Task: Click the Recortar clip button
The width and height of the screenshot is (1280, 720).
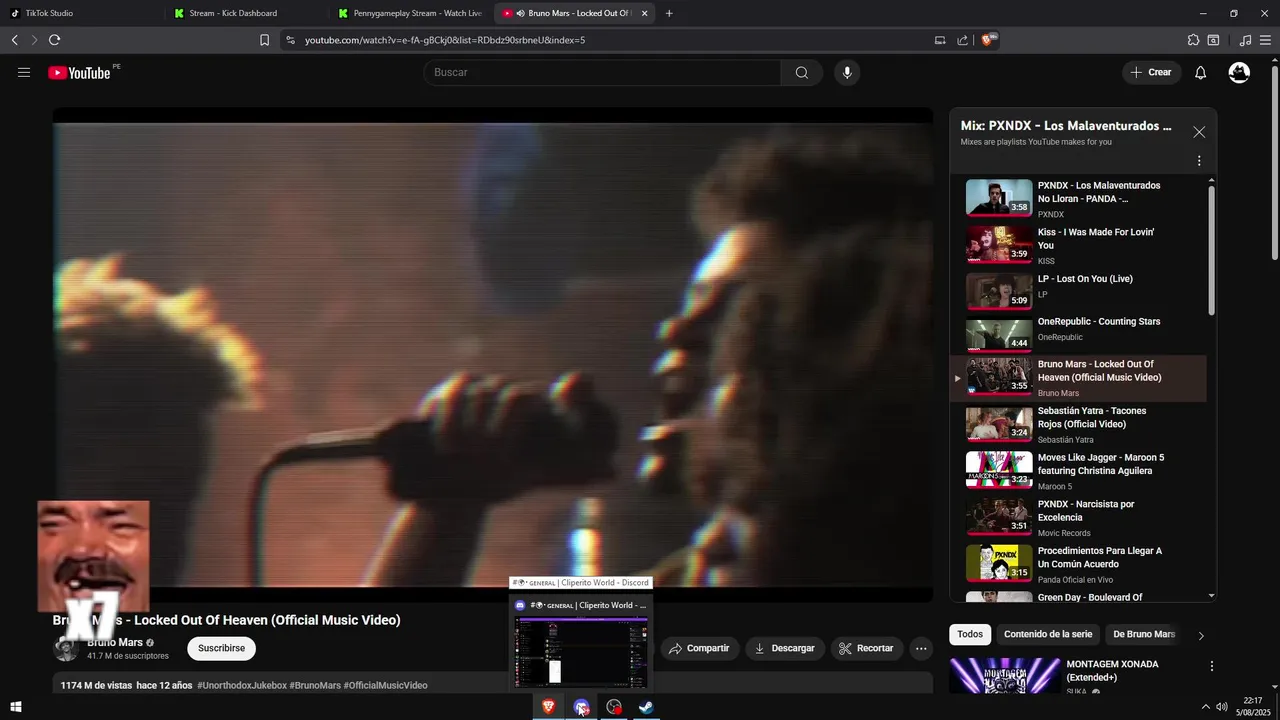Action: coord(866,648)
